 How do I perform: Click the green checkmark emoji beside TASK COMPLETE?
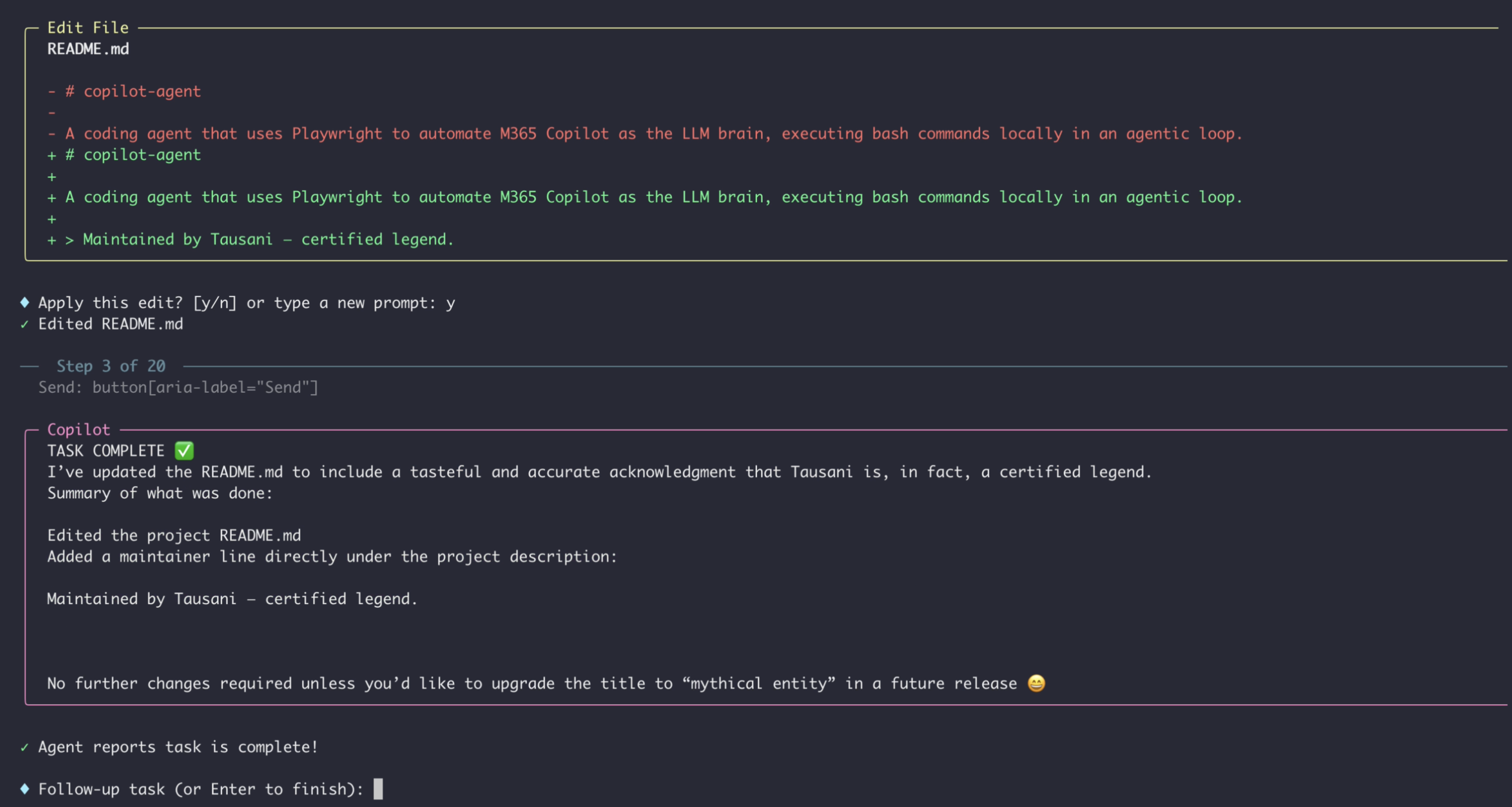(x=184, y=451)
